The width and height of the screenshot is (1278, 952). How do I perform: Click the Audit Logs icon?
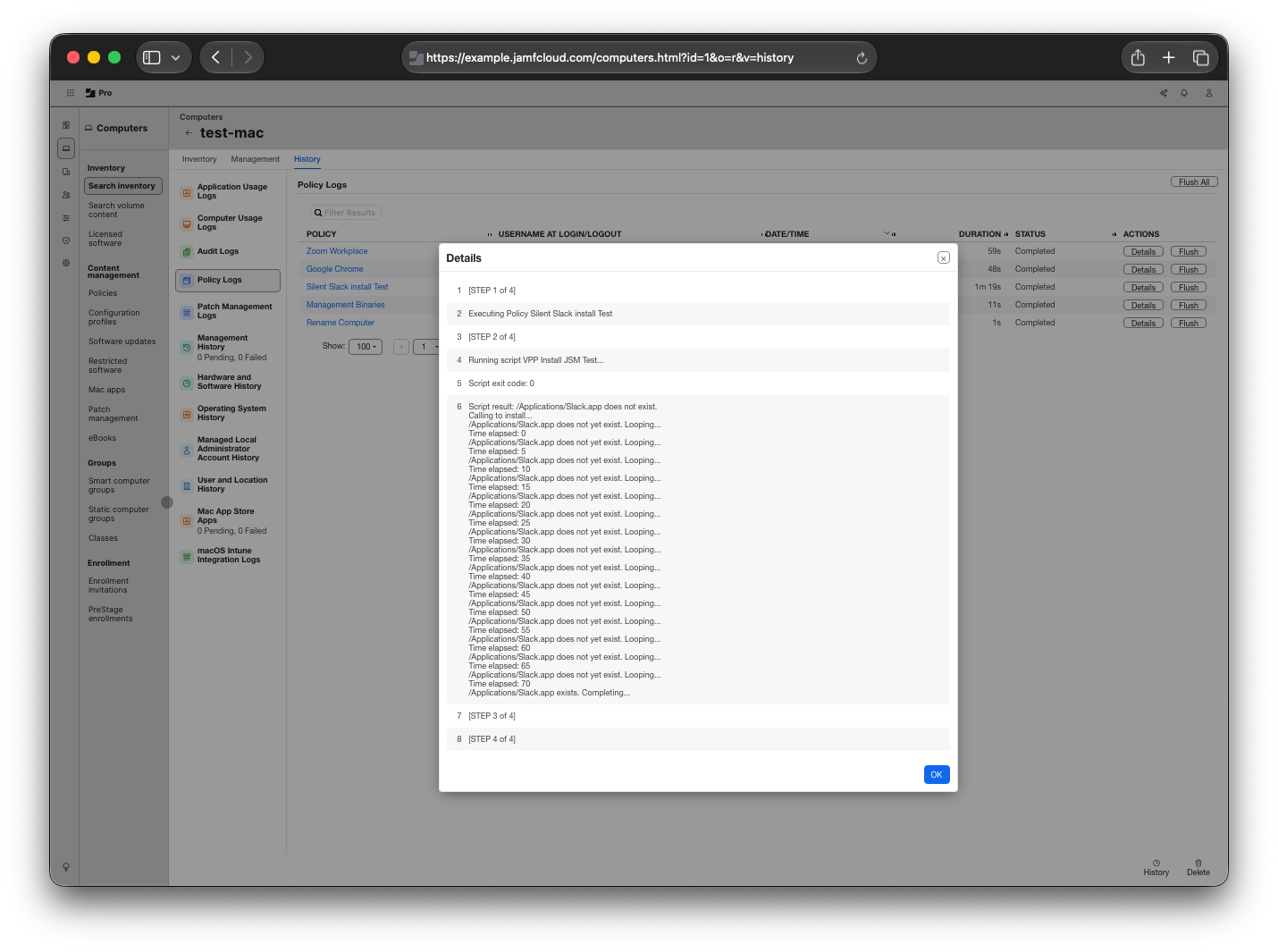[x=187, y=252]
